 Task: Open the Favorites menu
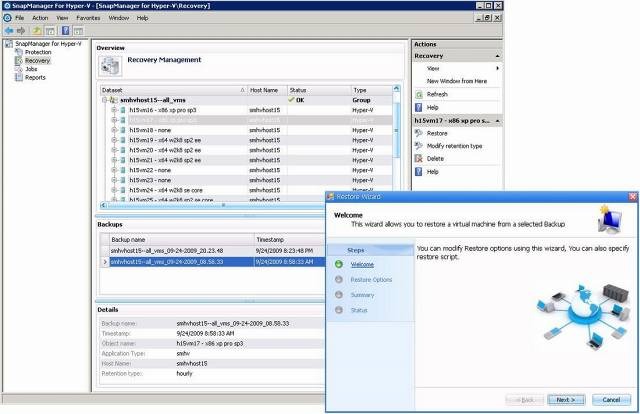(x=88, y=18)
